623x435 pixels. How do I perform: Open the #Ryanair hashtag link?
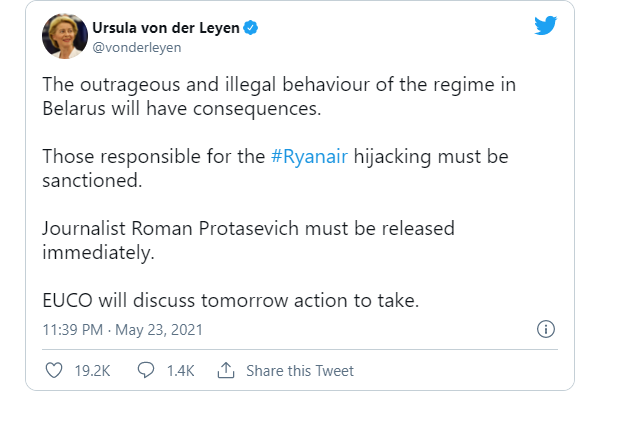click(309, 158)
